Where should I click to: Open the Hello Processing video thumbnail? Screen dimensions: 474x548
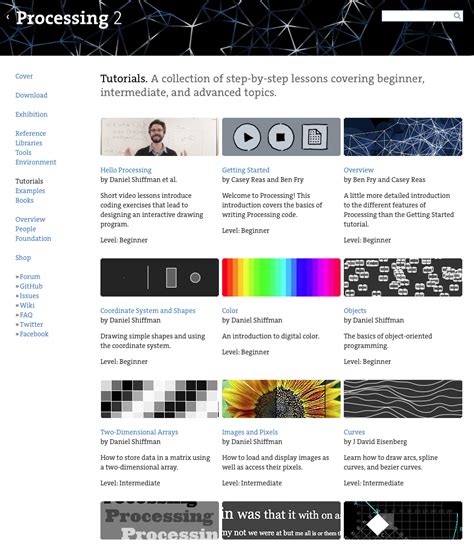[x=159, y=137]
